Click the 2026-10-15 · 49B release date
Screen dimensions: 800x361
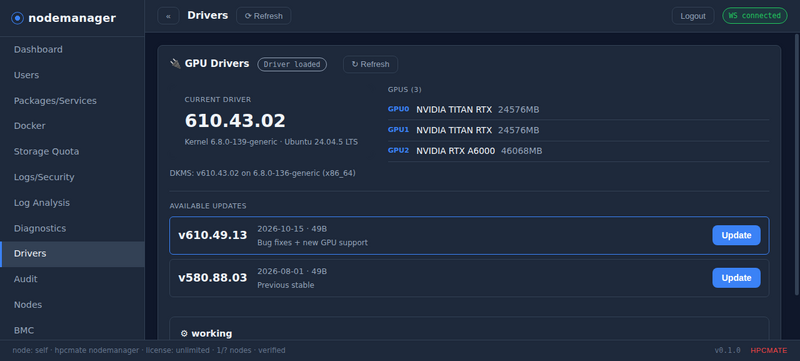click(x=292, y=229)
